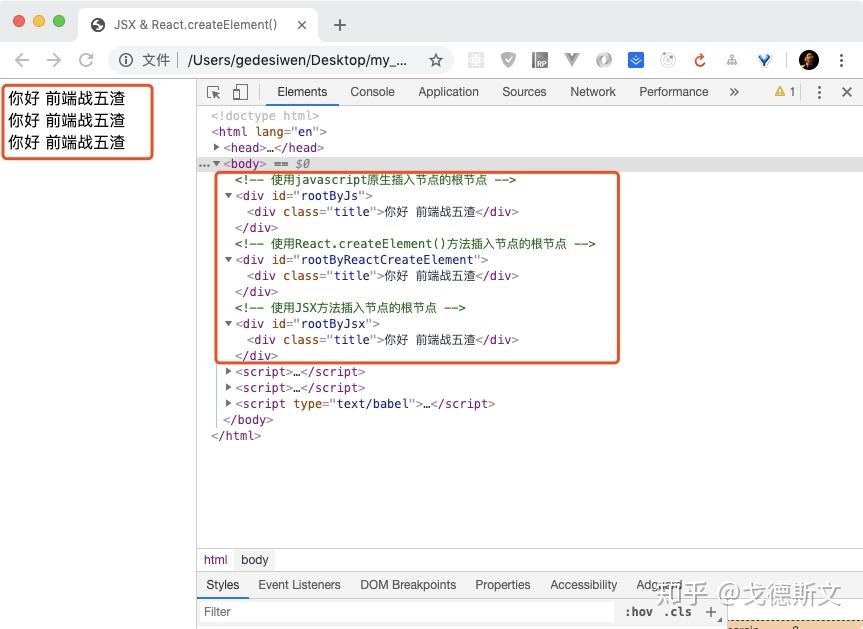Expand the text/babel script node
Viewport: 863px width, 629px height.
(x=229, y=403)
